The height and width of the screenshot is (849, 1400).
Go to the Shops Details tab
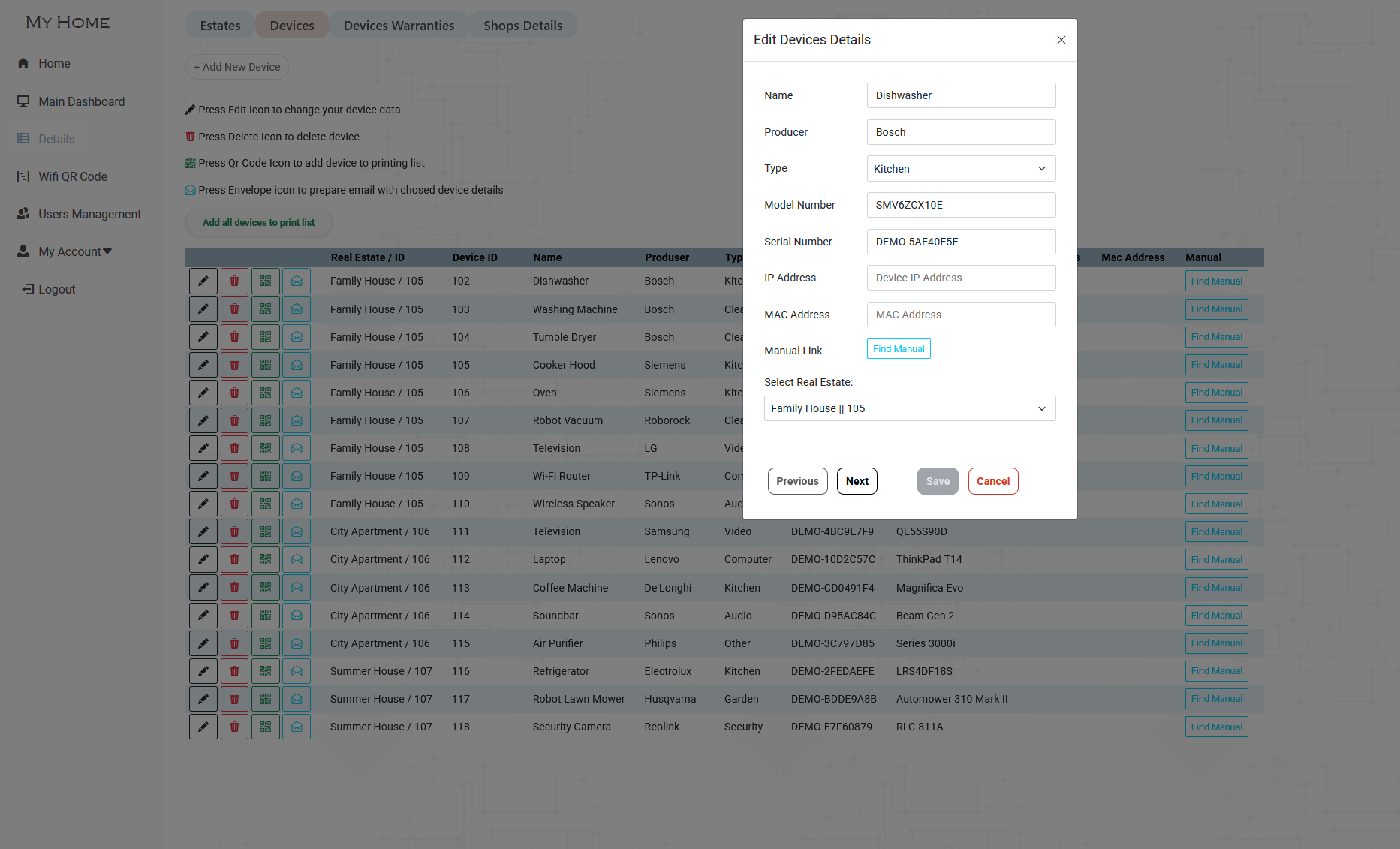(522, 26)
